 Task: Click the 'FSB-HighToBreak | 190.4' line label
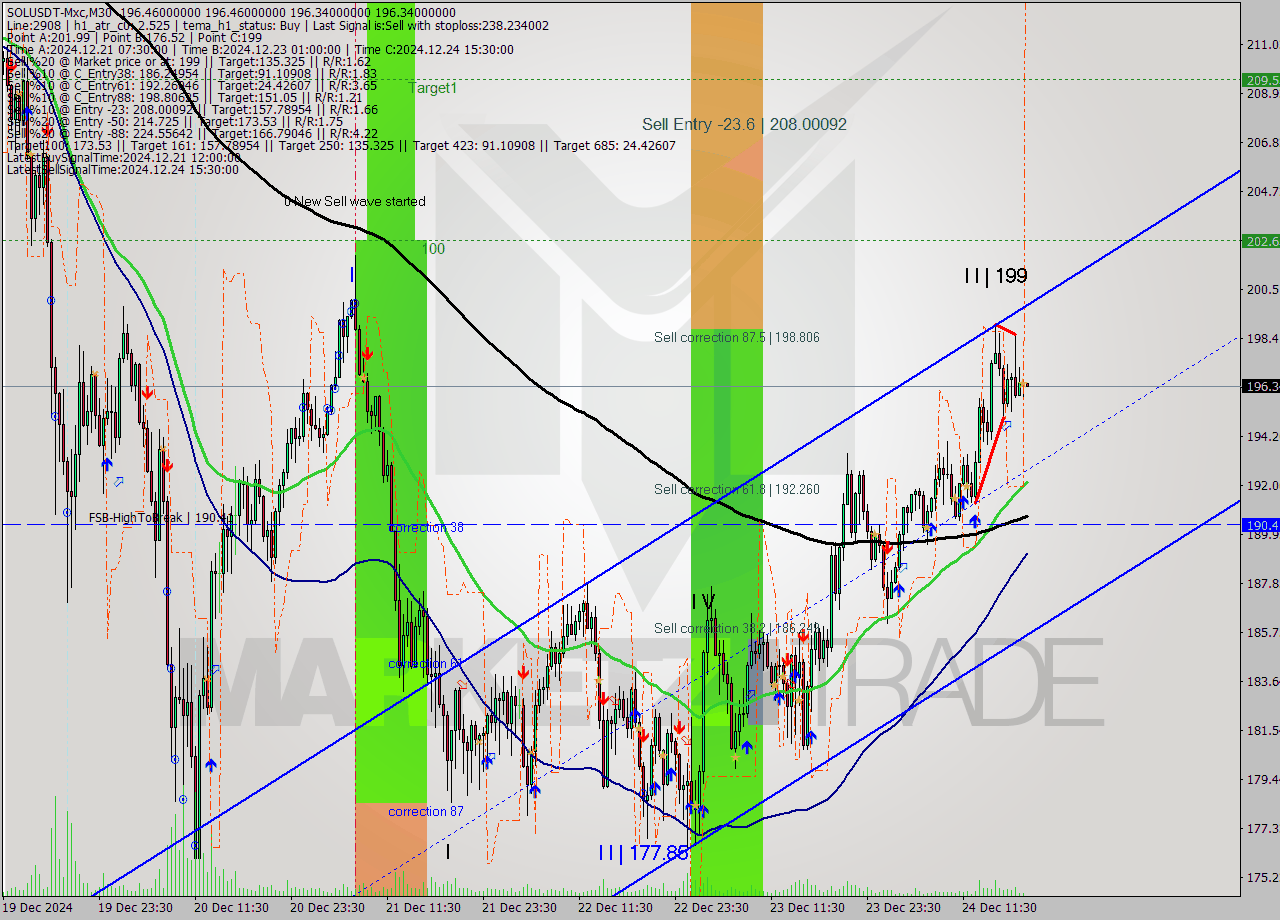pyautogui.click(x=160, y=518)
